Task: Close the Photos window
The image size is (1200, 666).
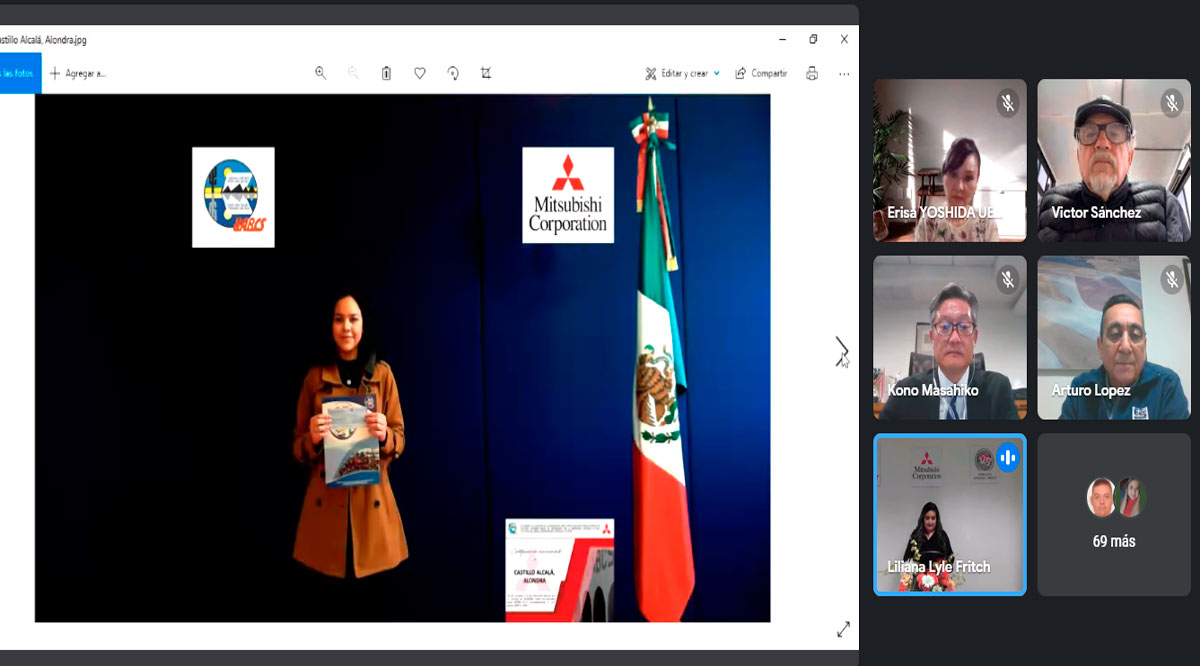Action: tap(844, 39)
